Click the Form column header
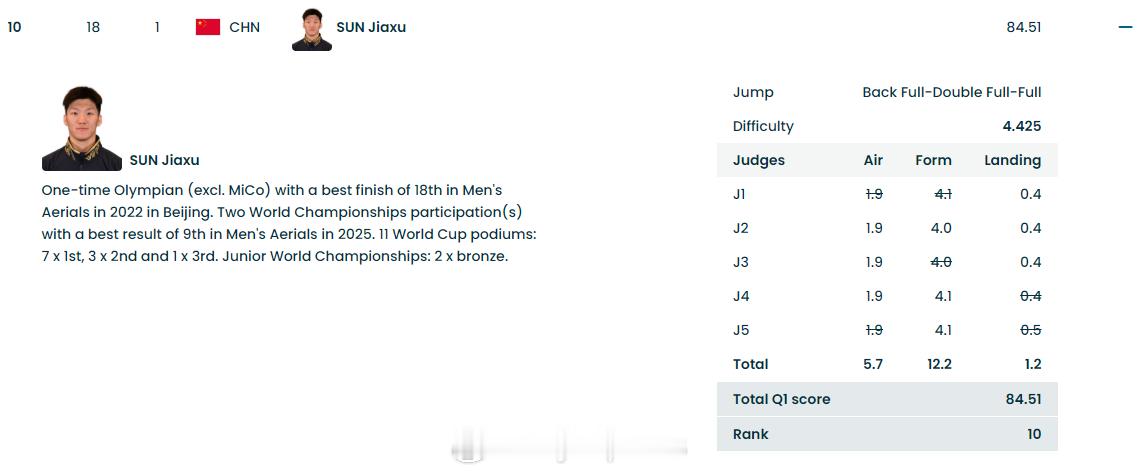This screenshot has height=475, width=1141. [934, 160]
